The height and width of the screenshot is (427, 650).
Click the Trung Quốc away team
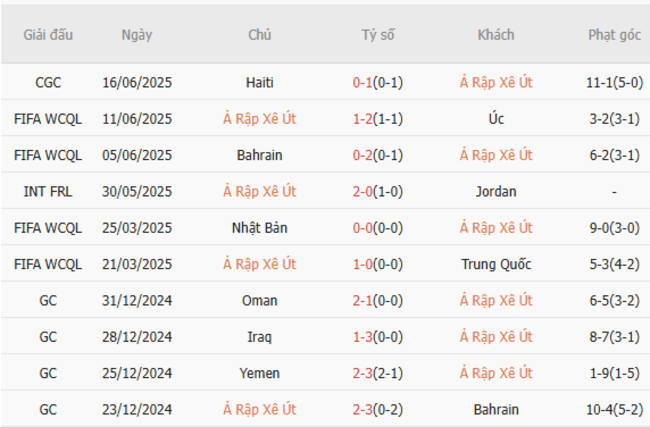pos(496,264)
